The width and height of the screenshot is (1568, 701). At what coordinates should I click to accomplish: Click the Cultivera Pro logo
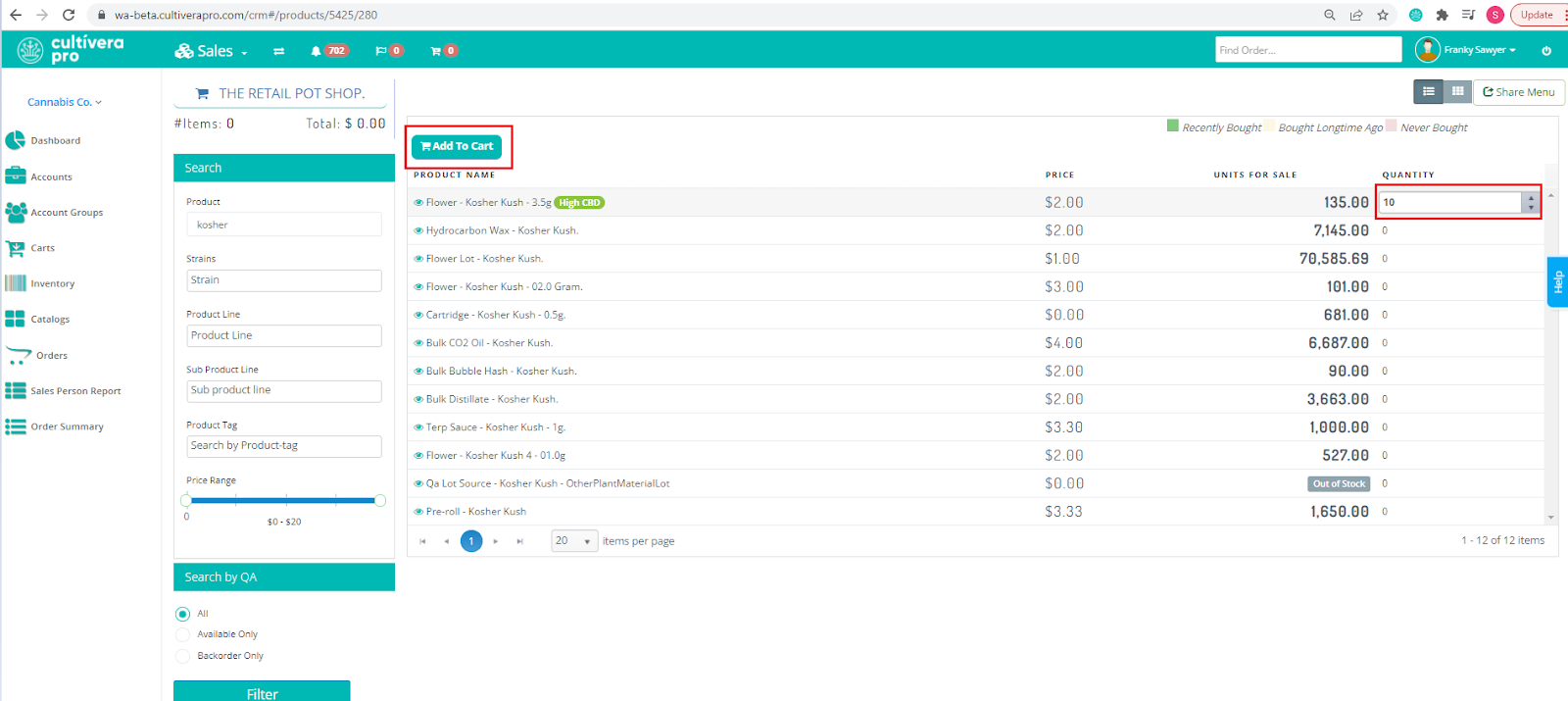click(71, 49)
